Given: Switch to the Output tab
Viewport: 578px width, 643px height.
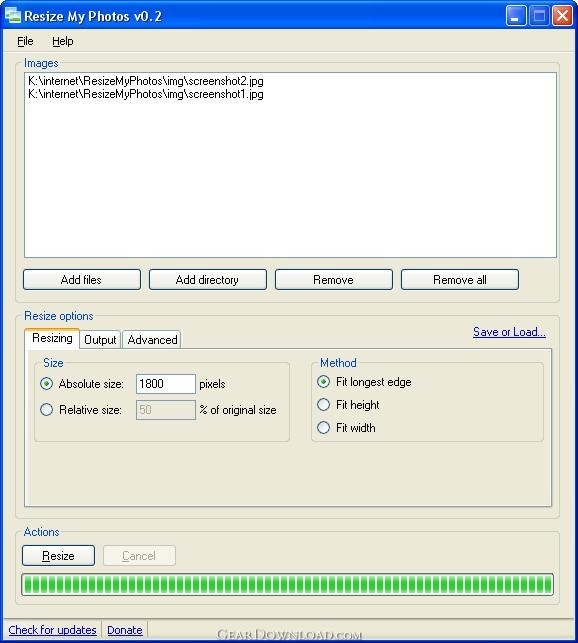Looking at the screenshot, I should pos(100,340).
